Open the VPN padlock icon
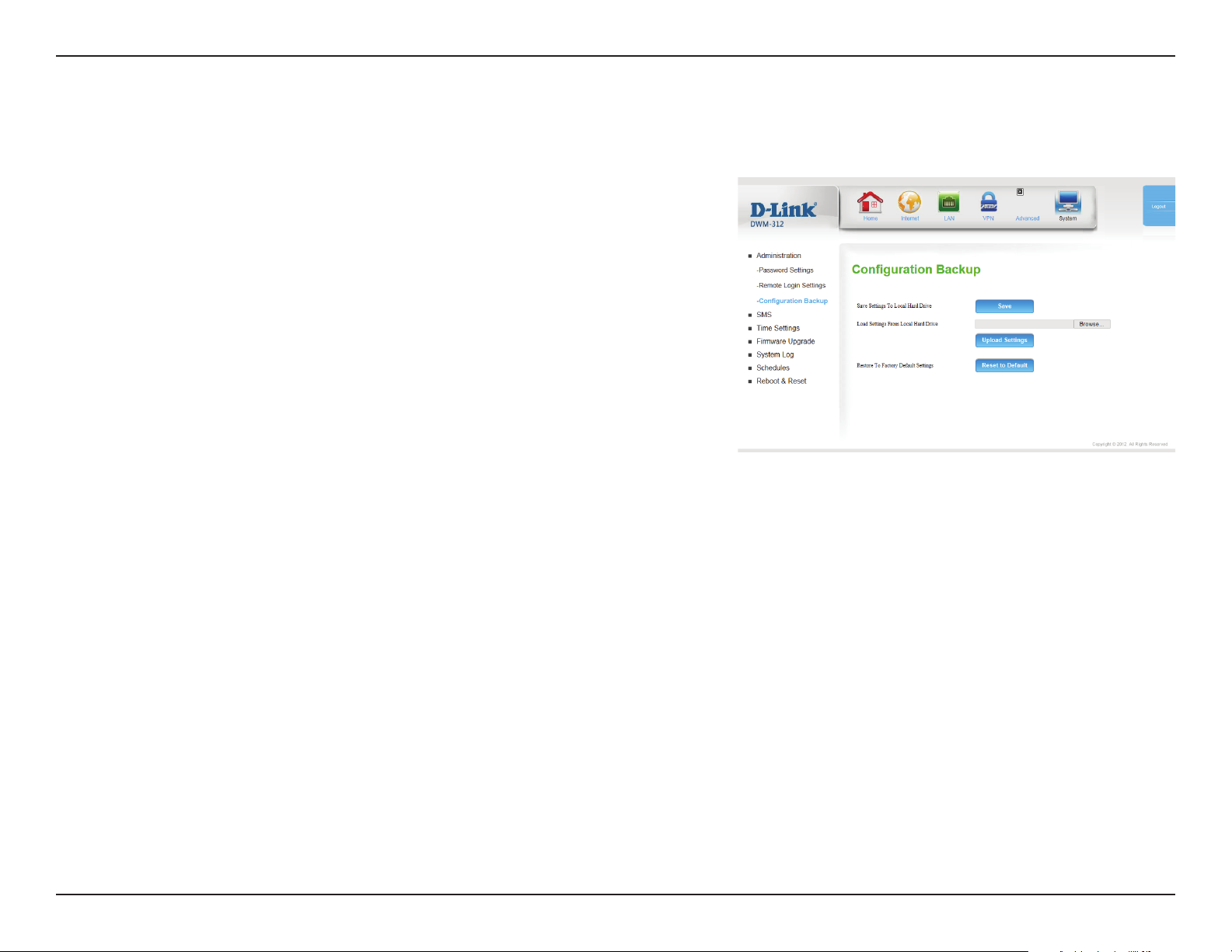This screenshot has height=952, width=1232. (988, 203)
